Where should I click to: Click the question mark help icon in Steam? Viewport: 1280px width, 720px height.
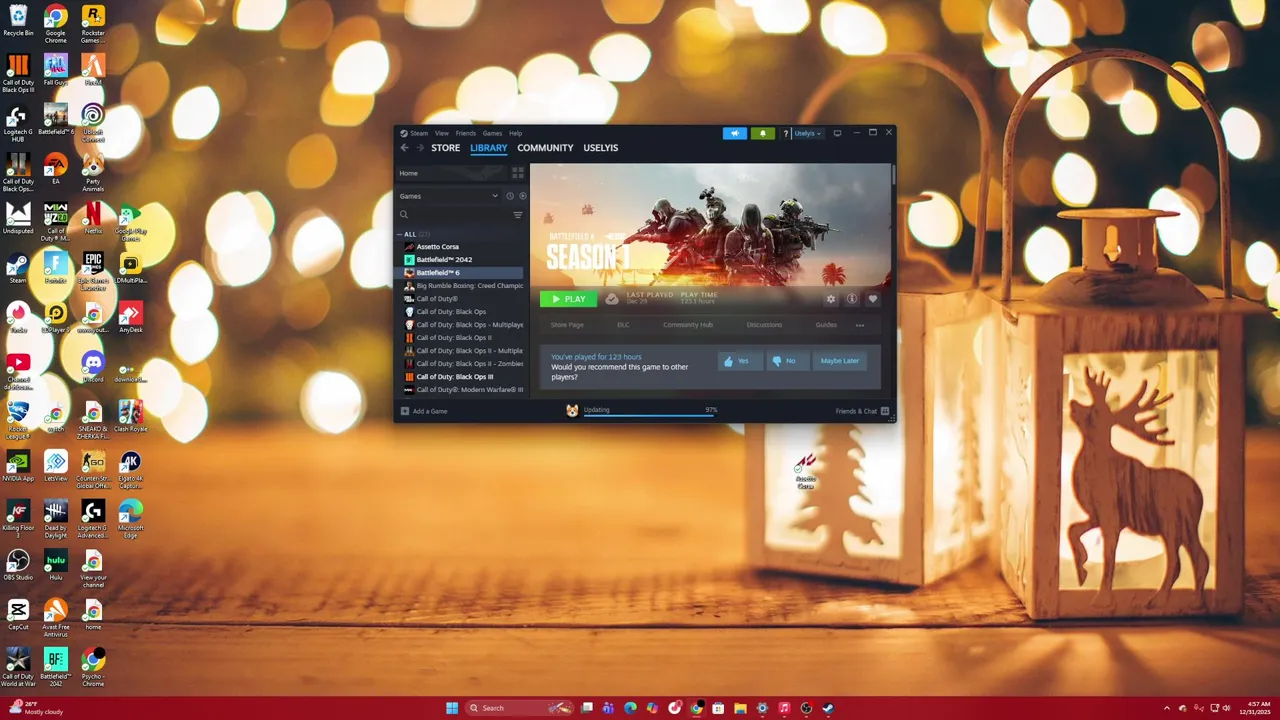pos(786,133)
